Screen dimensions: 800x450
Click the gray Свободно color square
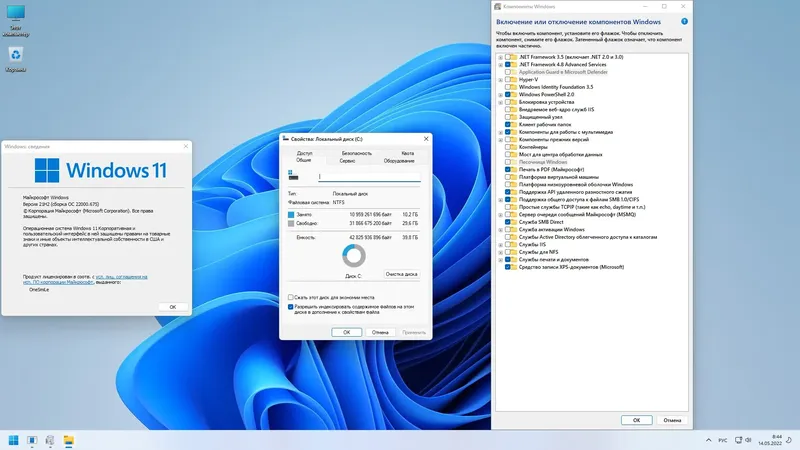291,223
